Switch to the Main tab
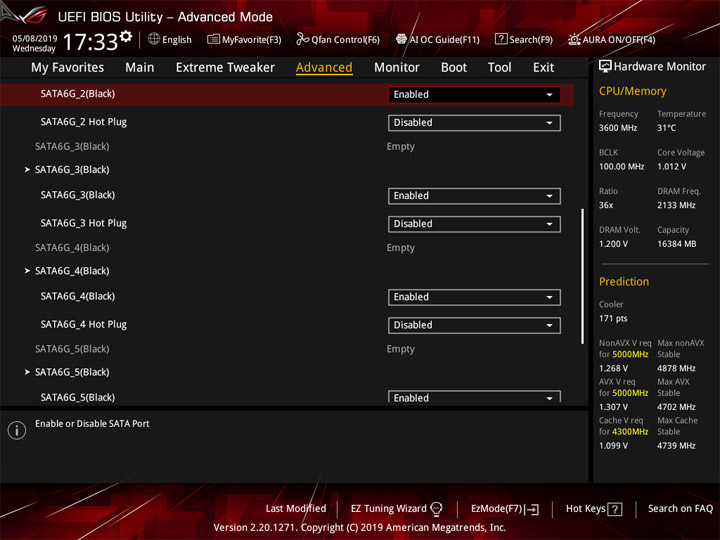 click(x=140, y=68)
